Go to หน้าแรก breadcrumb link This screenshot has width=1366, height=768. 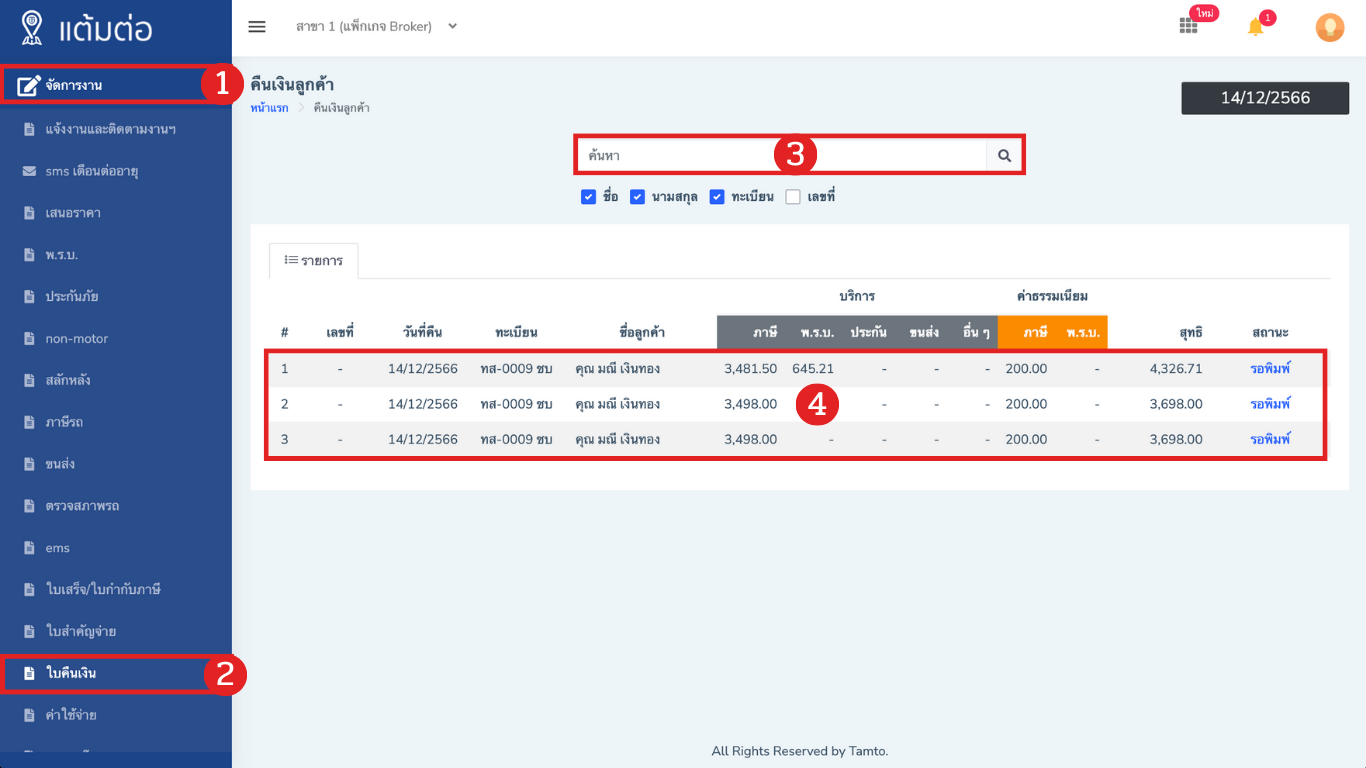(270, 107)
